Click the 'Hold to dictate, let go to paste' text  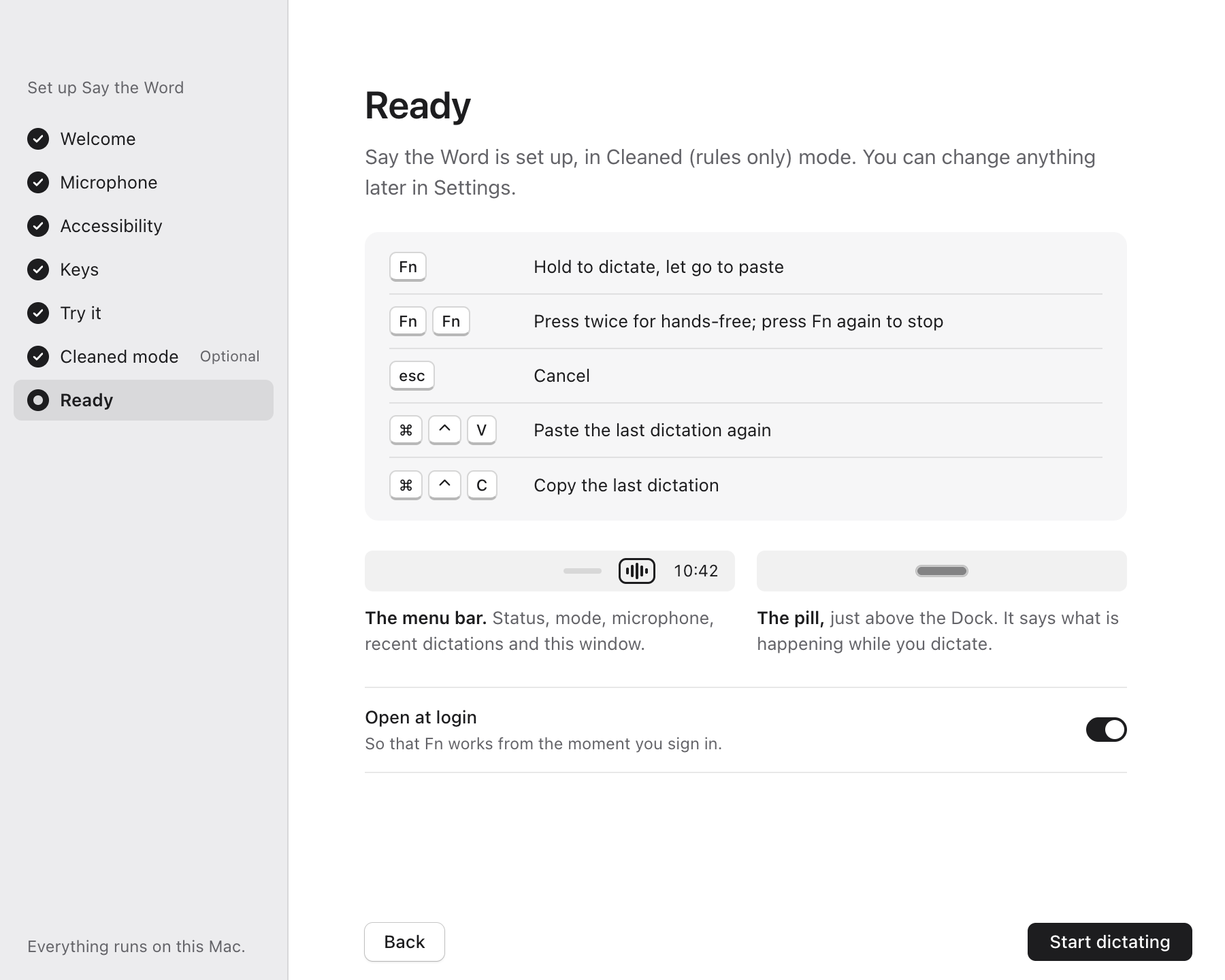pyautogui.click(x=659, y=267)
